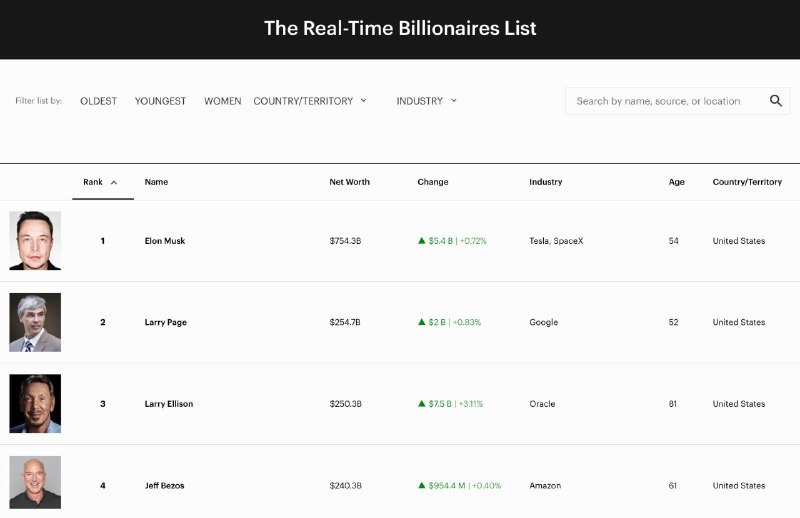Viewport: 800px width, 518px height.
Task: Open the third-ranked billionaire's photo thumbnail
Action: point(35,404)
